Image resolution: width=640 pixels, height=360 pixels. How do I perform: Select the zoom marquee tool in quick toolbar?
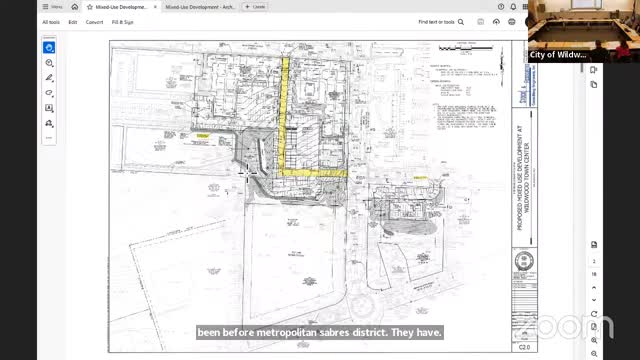49,63
